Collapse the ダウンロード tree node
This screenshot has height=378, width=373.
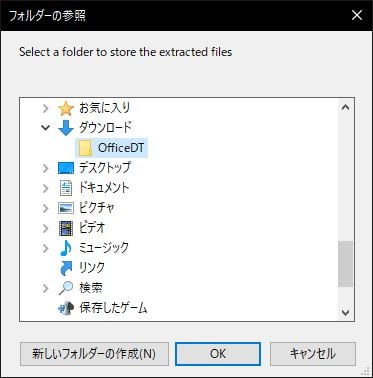click(46, 128)
